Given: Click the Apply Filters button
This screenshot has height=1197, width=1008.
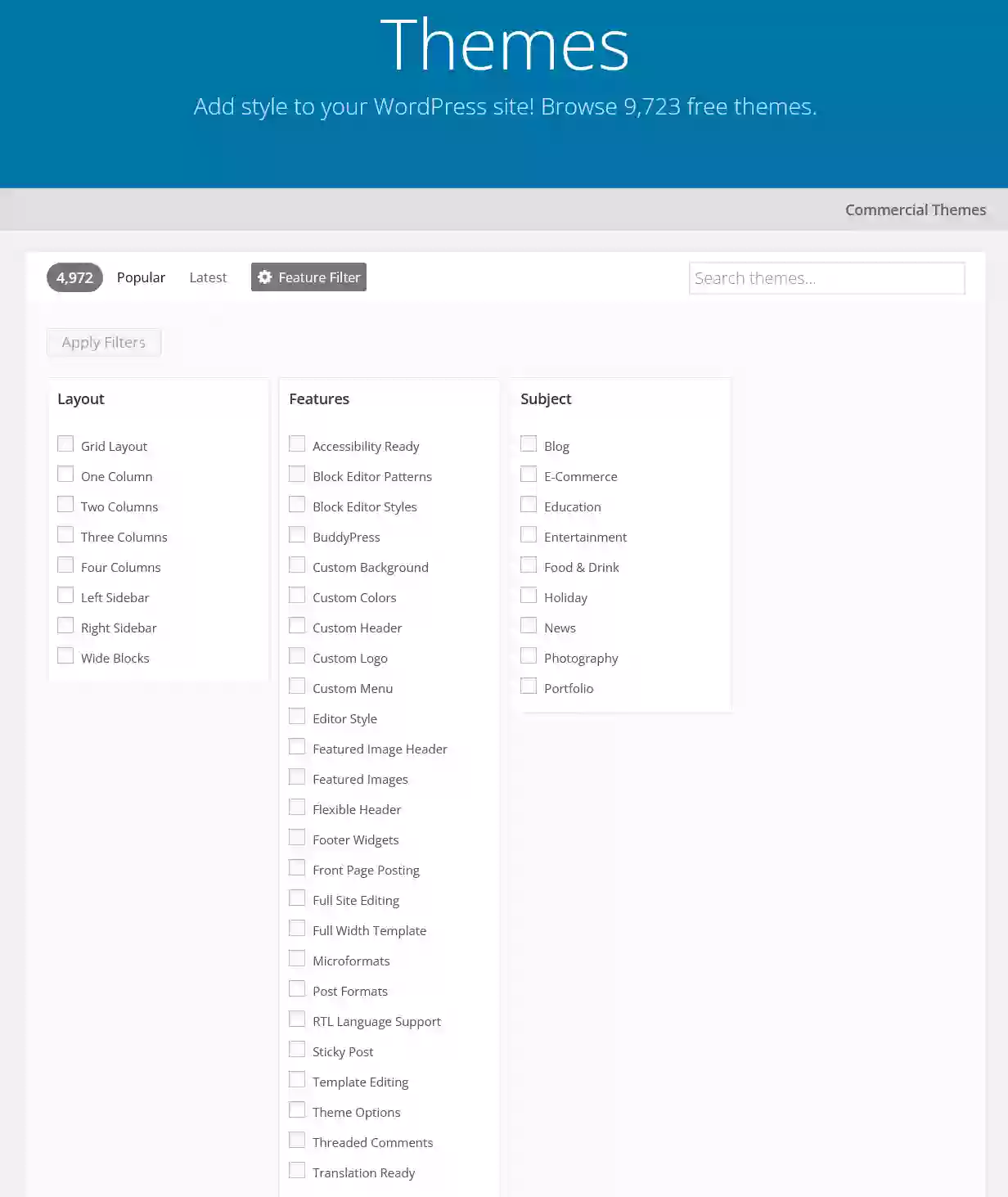Looking at the screenshot, I should 104,343.
